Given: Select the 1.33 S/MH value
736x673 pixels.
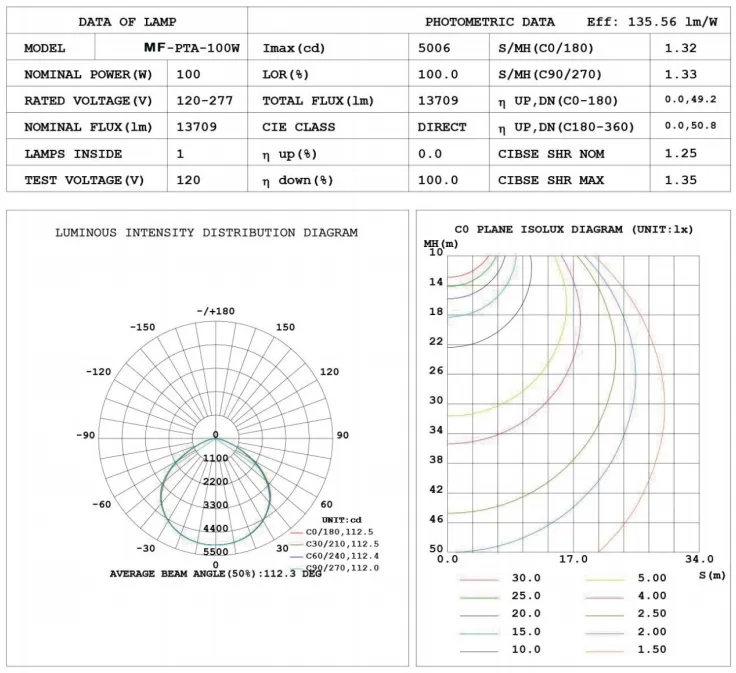Looking at the screenshot, I should [681, 74].
